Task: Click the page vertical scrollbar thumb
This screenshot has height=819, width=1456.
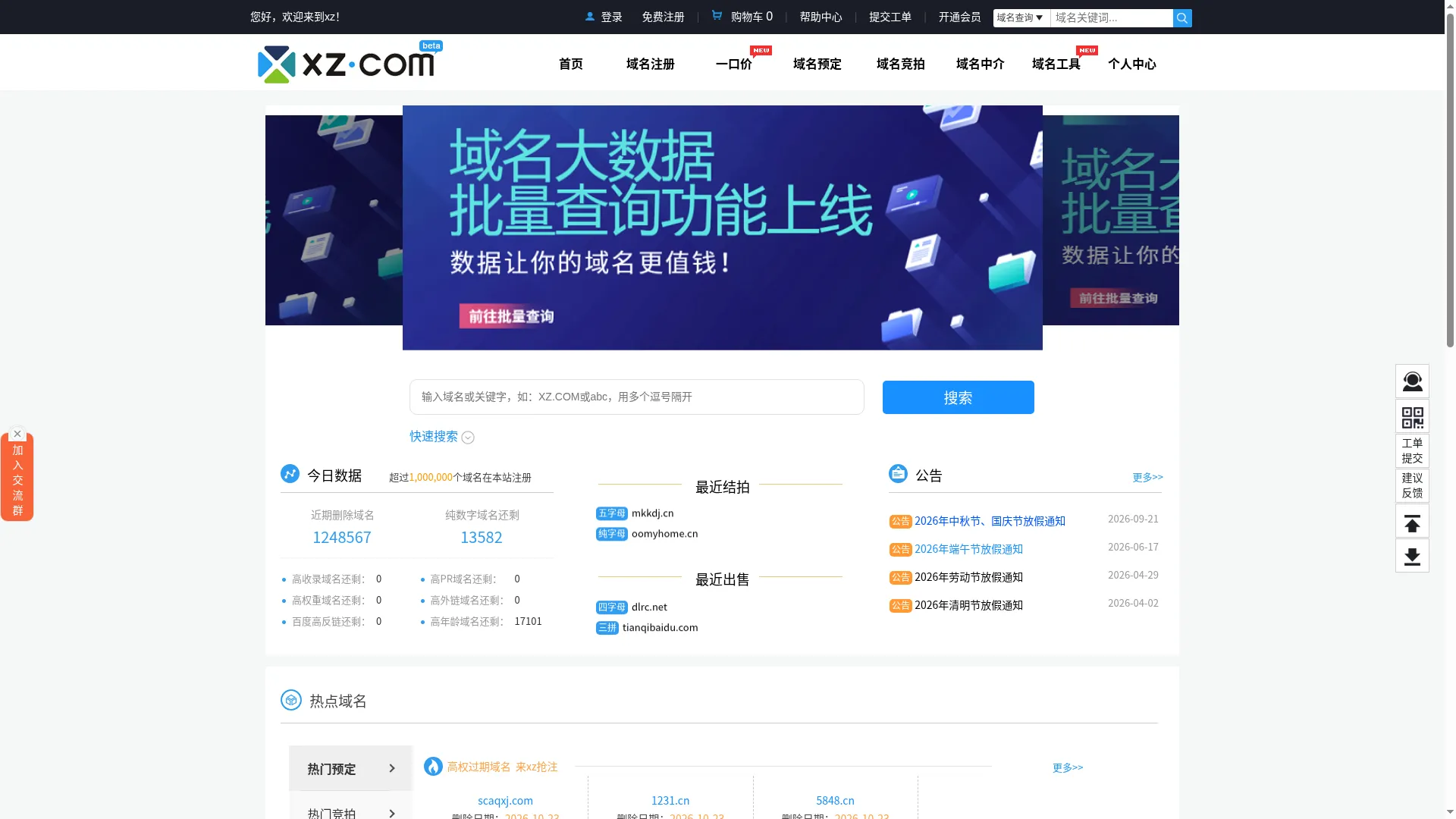Action: [1450, 182]
